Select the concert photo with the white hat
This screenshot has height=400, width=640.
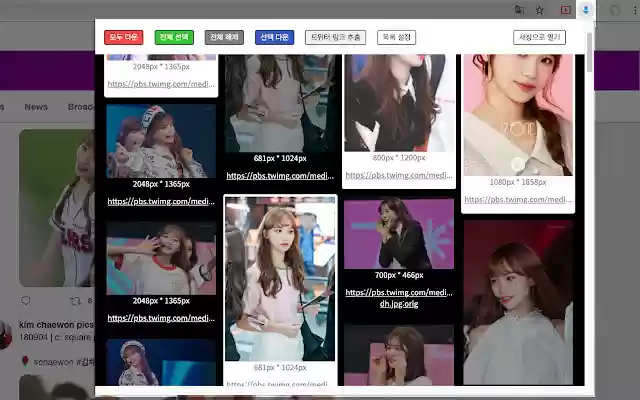pos(161,141)
